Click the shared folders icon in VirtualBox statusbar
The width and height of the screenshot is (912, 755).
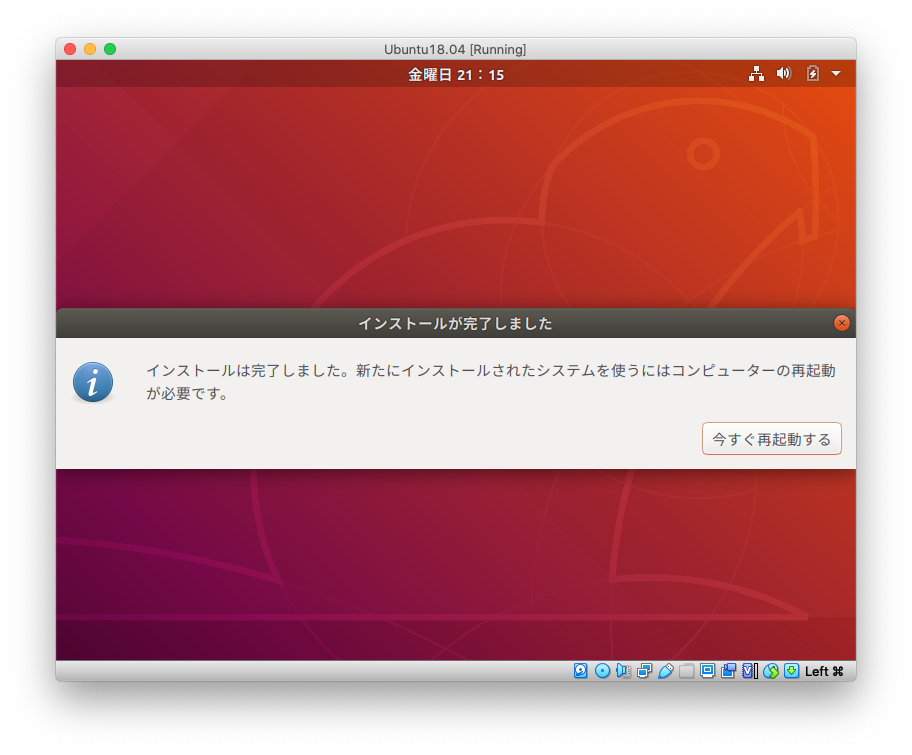686,671
